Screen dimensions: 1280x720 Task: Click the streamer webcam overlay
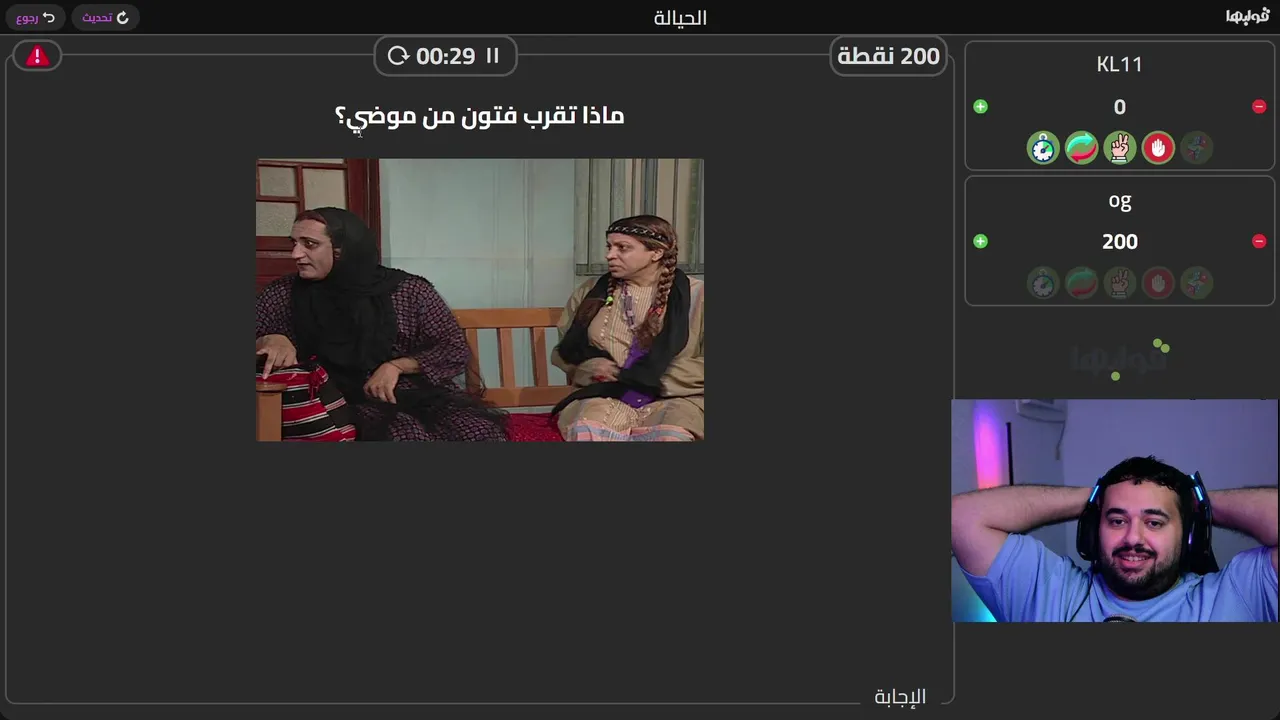coord(1114,511)
